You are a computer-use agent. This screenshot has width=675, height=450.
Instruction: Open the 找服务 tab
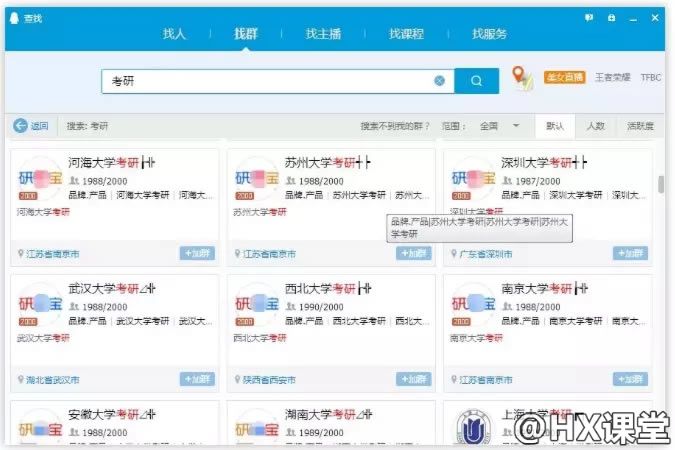coord(489,34)
